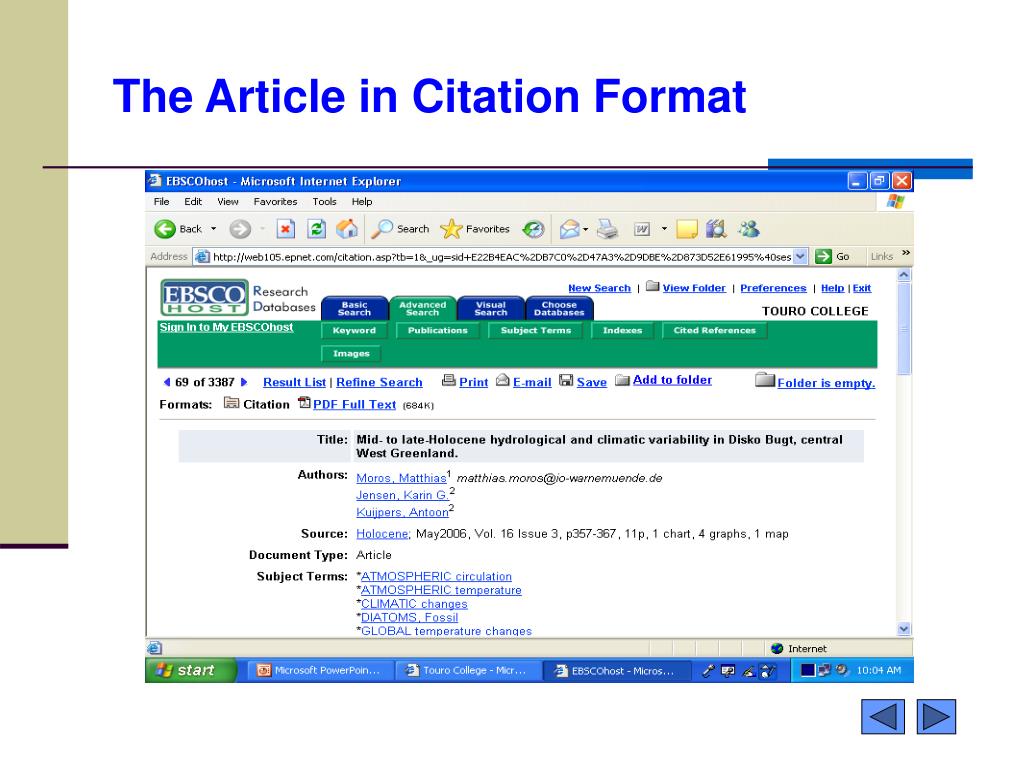Click the EBSCO Host logo
This screenshot has height=768, width=1024.
pyautogui.click(x=204, y=297)
